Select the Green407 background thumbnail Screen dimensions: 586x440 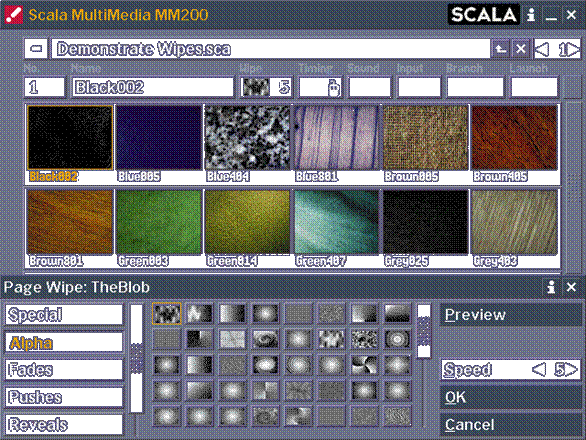pos(336,222)
